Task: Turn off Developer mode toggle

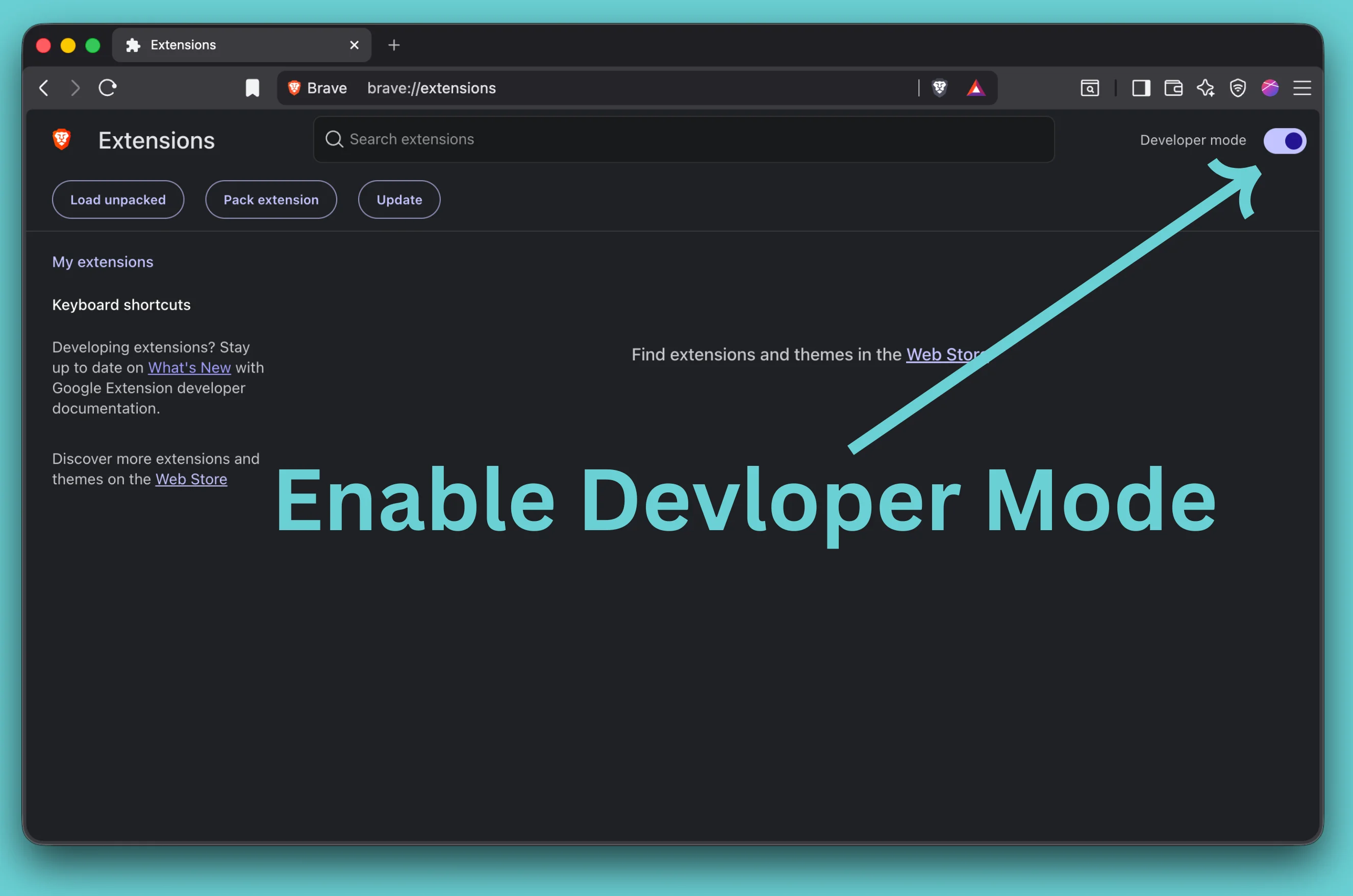Action: tap(1285, 140)
